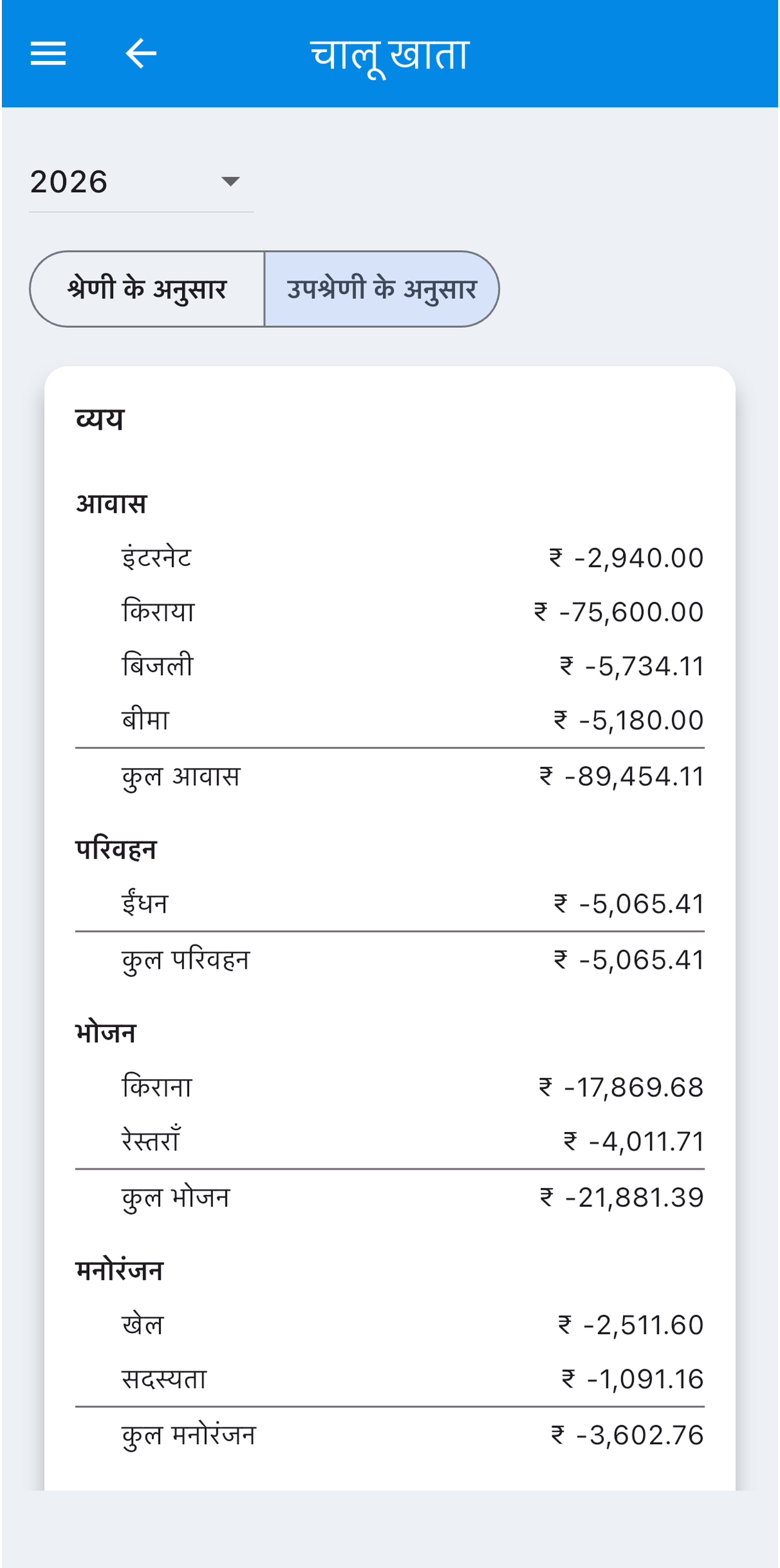Image resolution: width=780 pixels, height=1568 pixels.
Task: Open the सदस्यता subscription entry
Action: click(x=389, y=1379)
